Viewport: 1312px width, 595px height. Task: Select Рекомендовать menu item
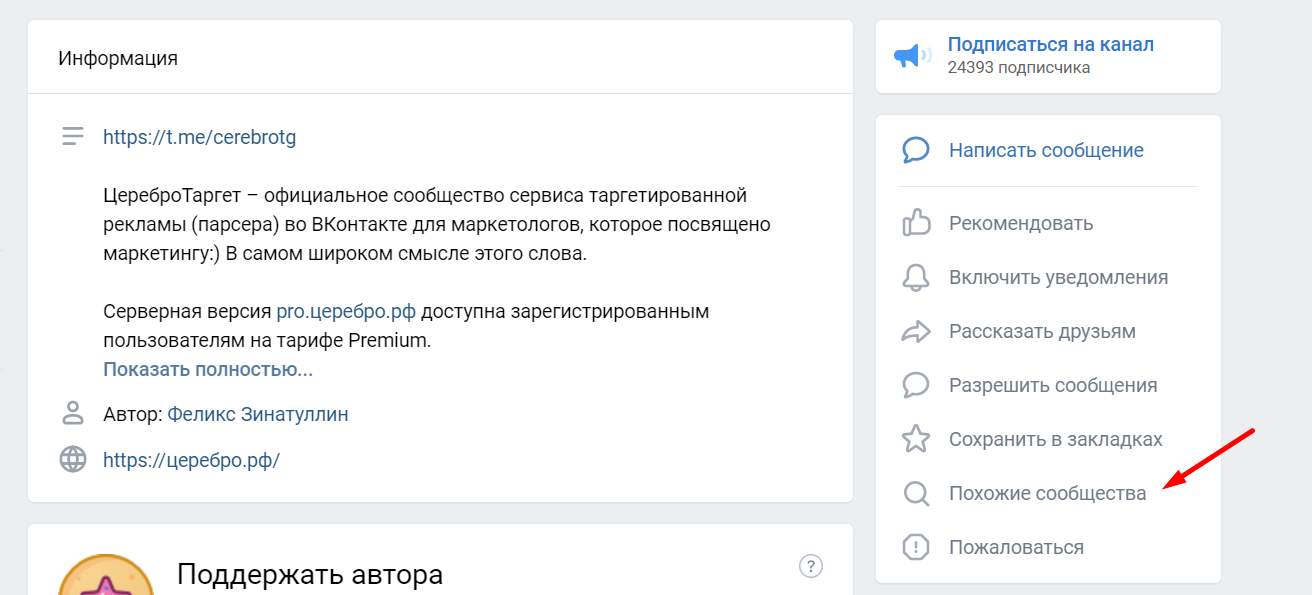pyautogui.click(x=1021, y=223)
